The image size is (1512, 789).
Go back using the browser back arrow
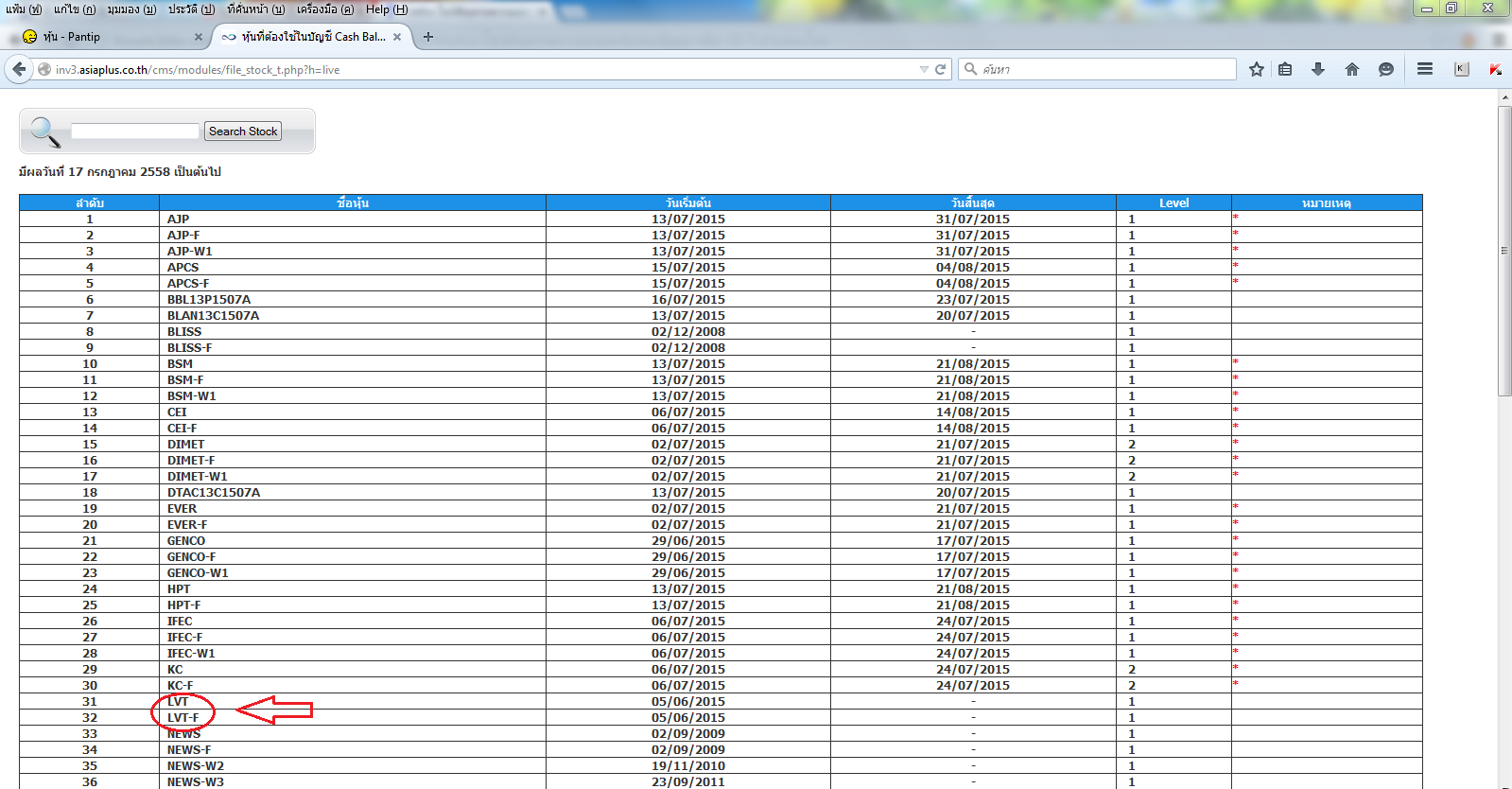19,69
